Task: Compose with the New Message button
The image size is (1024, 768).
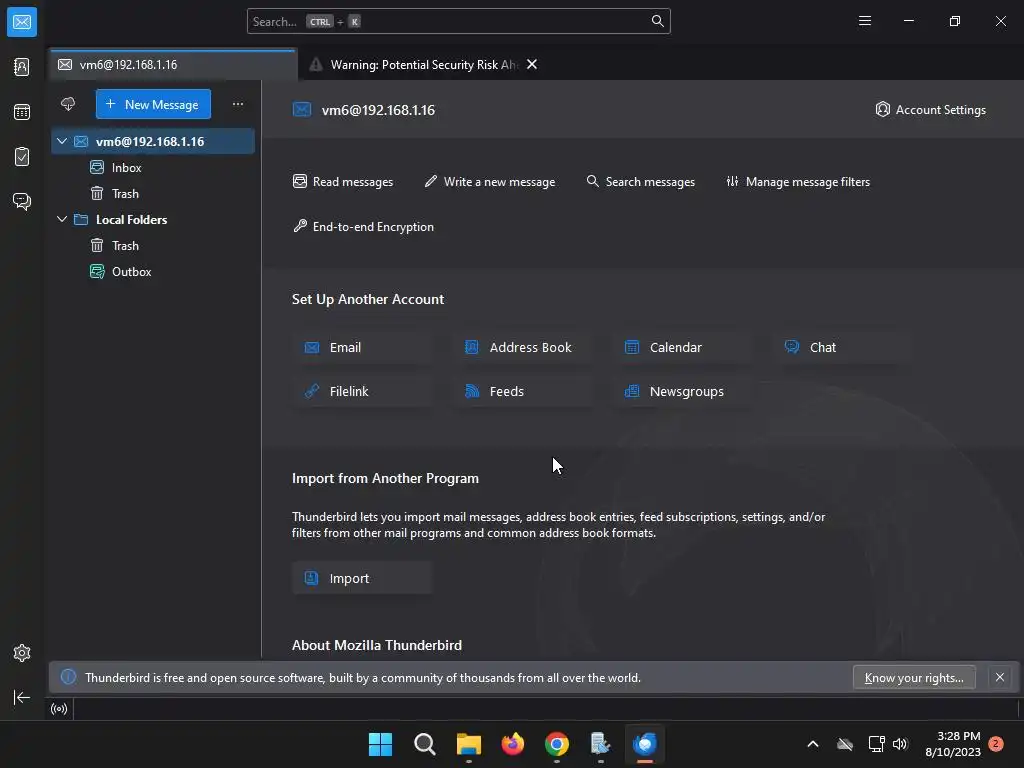Action: pyautogui.click(x=153, y=104)
